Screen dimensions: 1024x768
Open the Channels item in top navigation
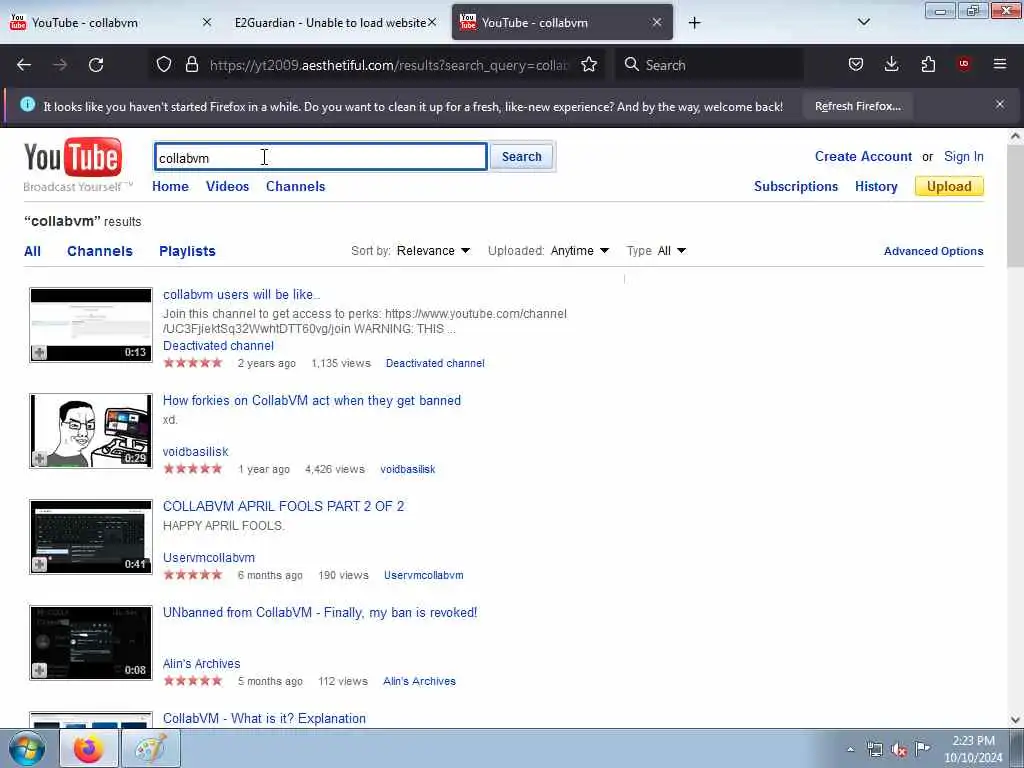tap(295, 186)
